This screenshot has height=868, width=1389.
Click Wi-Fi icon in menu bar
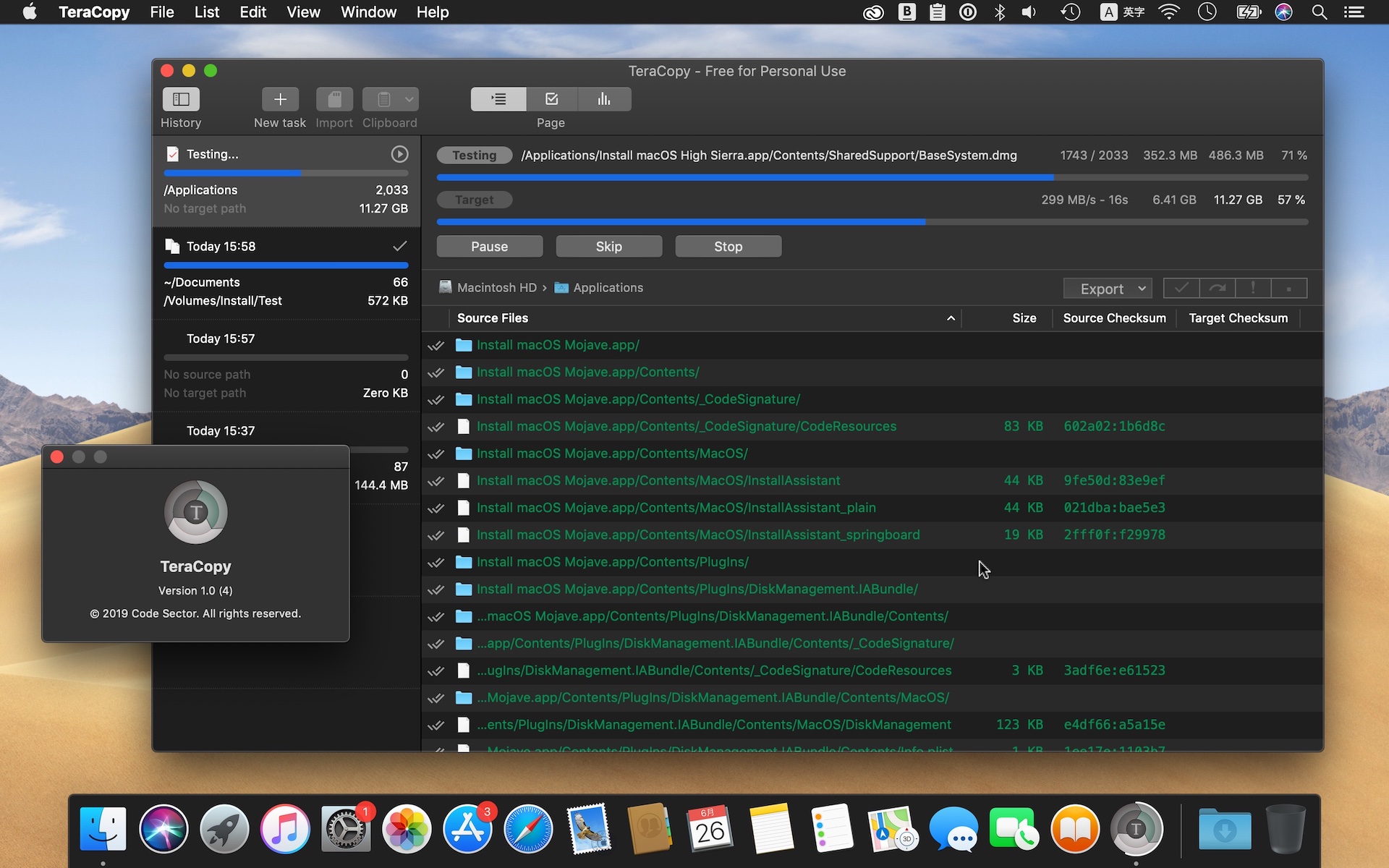(1169, 12)
